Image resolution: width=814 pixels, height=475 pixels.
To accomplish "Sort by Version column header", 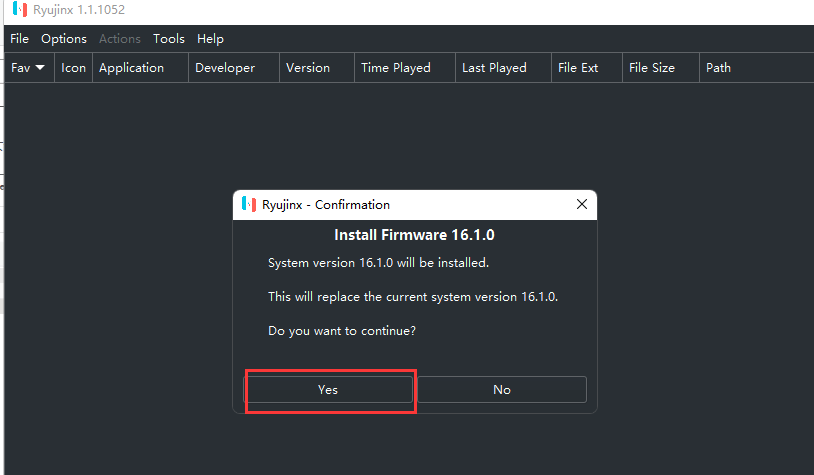I will (x=317, y=68).
